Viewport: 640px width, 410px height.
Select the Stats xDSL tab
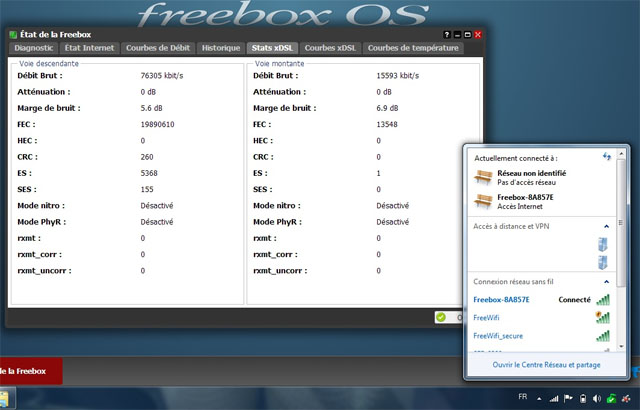tap(272, 48)
